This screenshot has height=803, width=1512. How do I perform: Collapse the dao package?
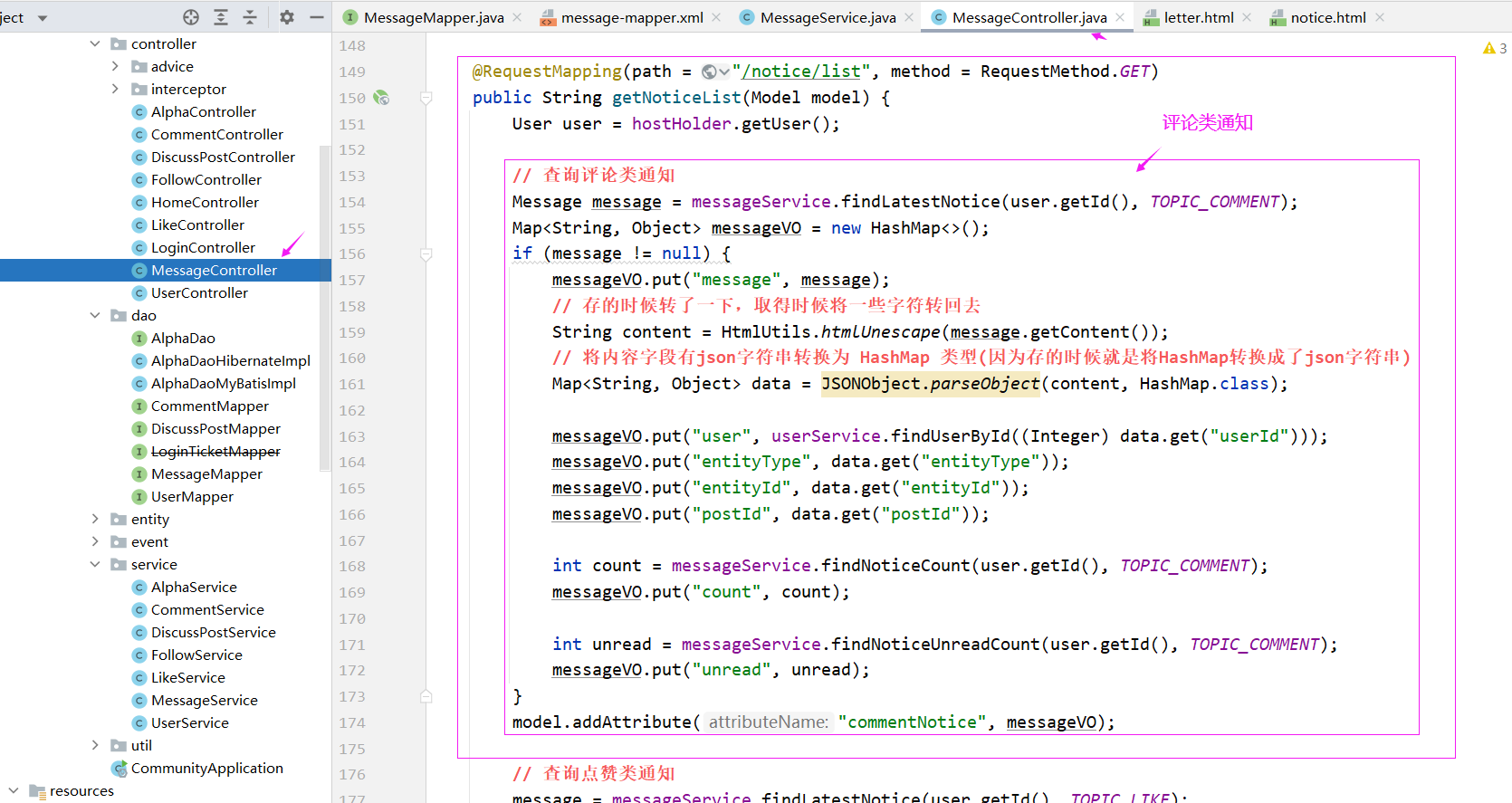95,315
